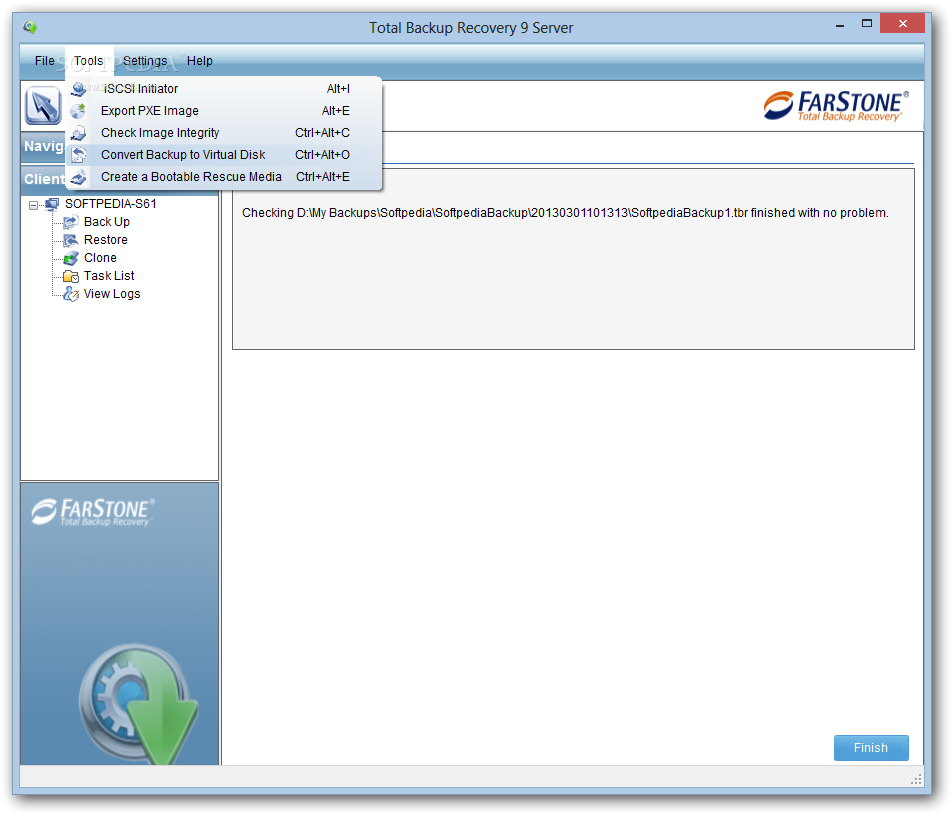This screenshot has height=815, width=952.
Task: Click the Back Up tree icon
Action: 71,222
